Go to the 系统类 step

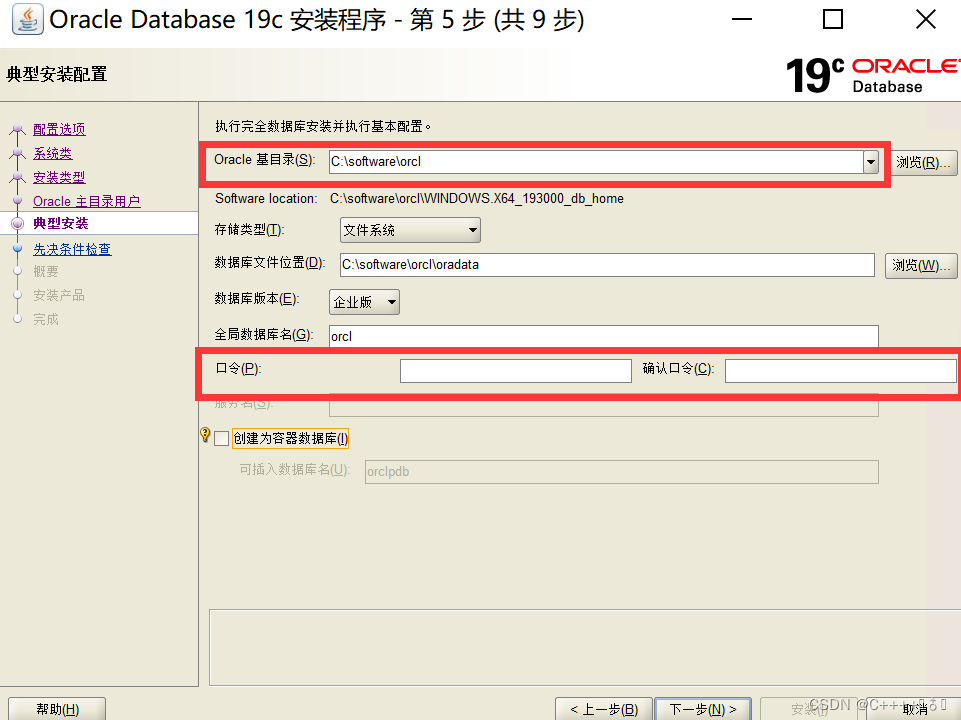pos(53,153)
